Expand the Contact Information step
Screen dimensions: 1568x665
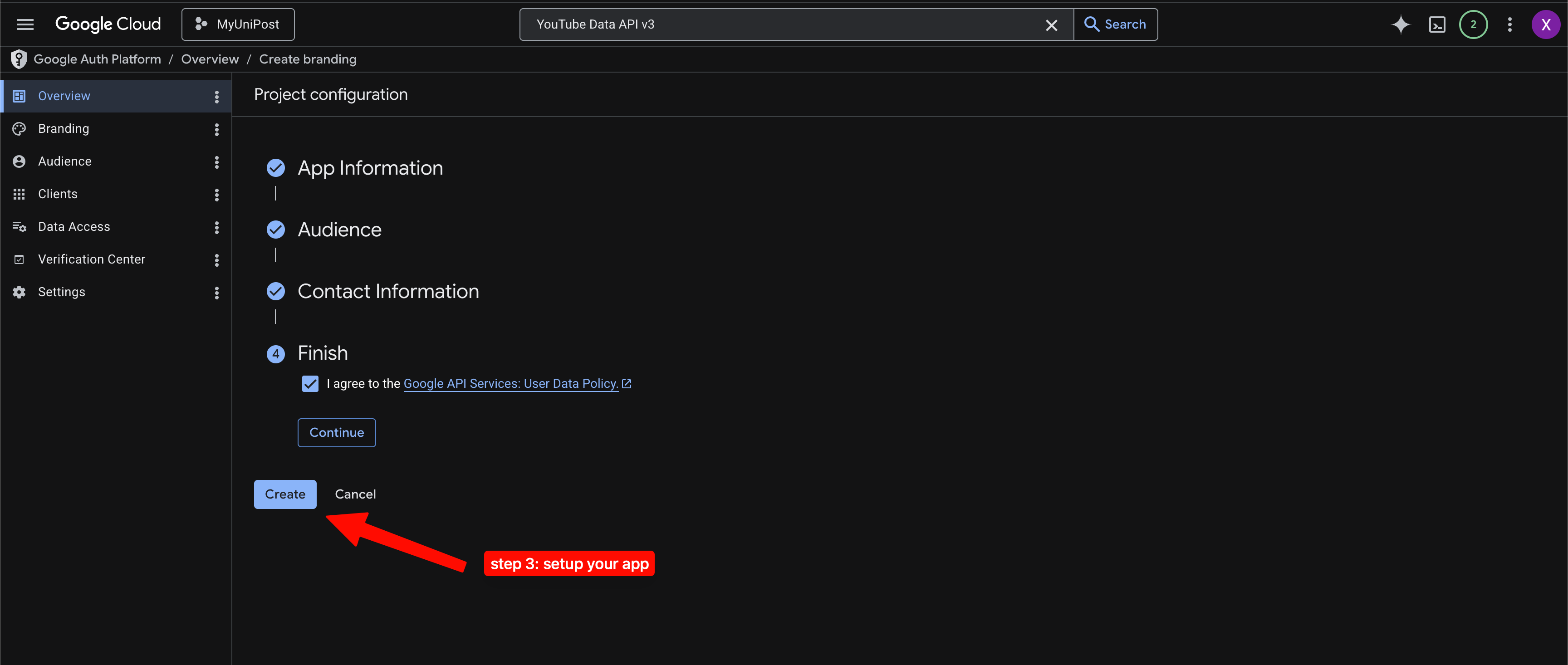(x=388, y=291)
